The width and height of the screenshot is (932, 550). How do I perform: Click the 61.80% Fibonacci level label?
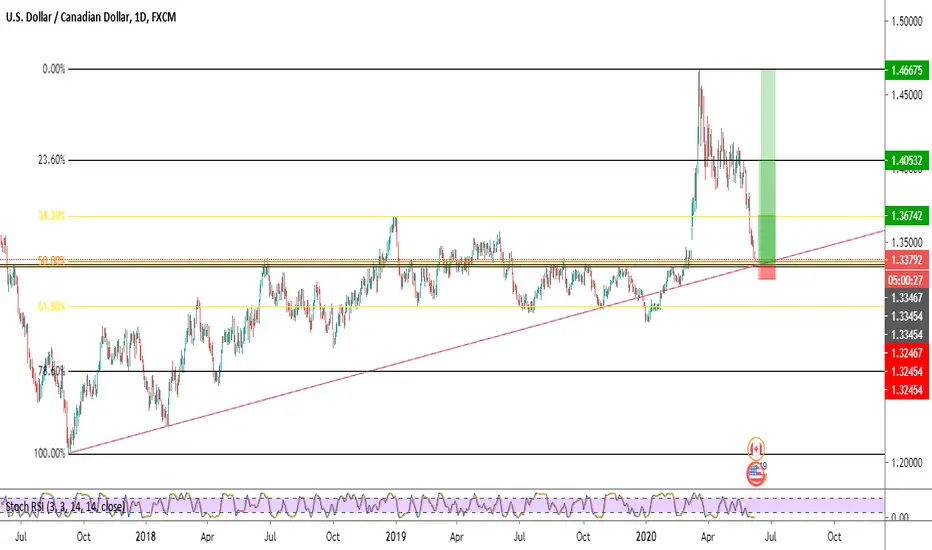point(52,307)
